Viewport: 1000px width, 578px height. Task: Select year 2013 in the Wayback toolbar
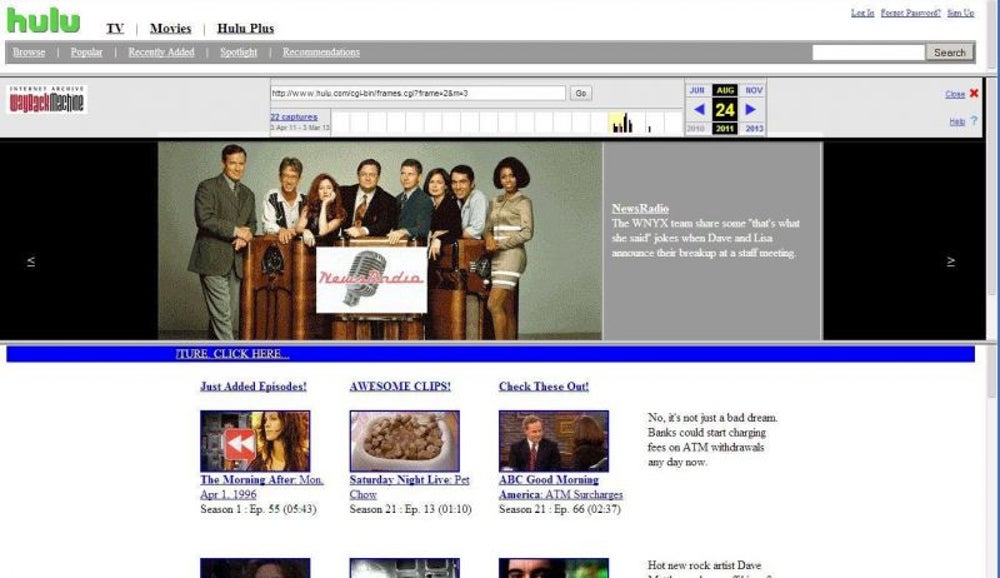(x=754, y=129)
